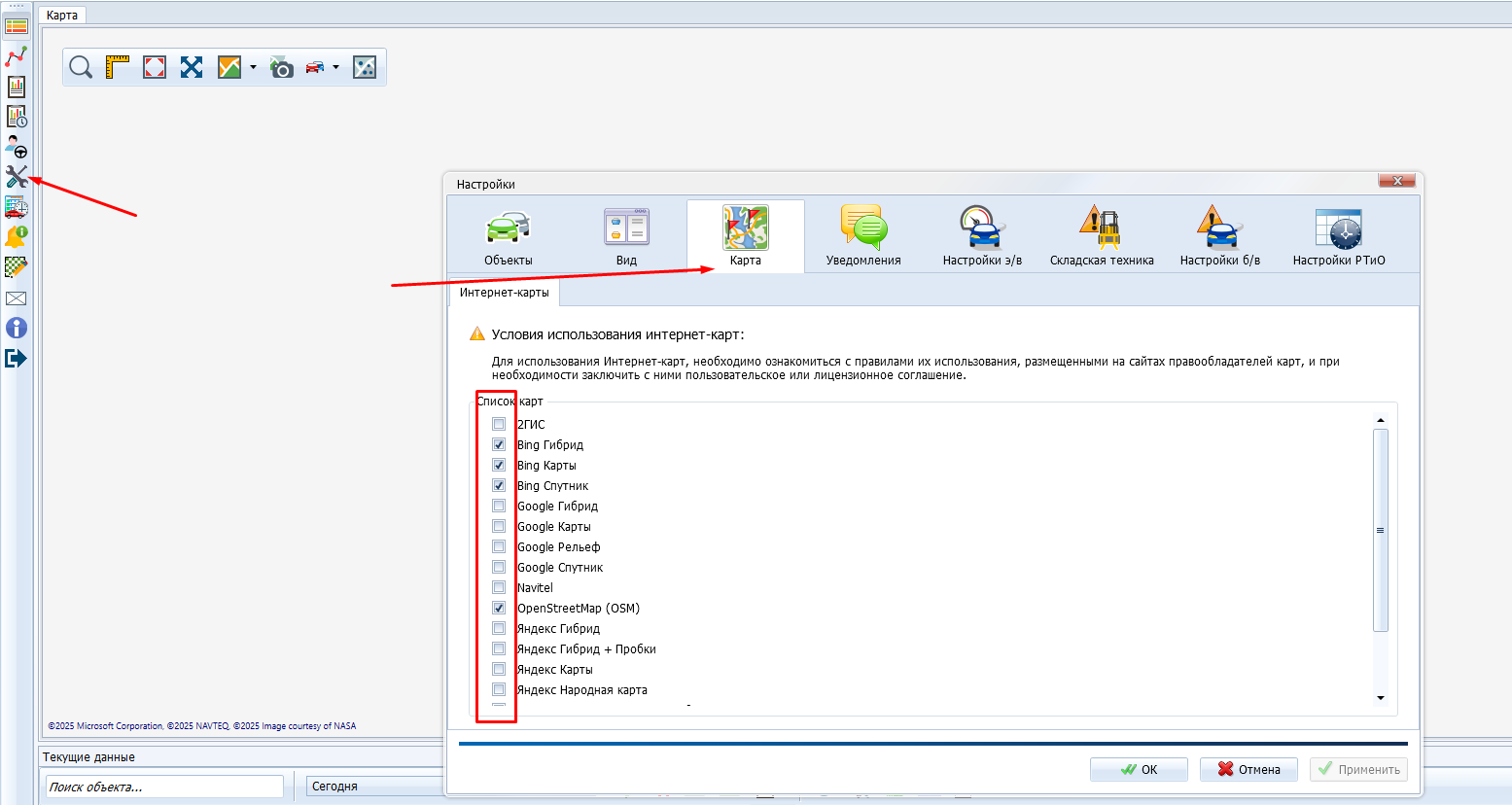Open settings via wrench and screwdriver icon
The width and height of the screenshot is (1512, 805).
click(17, 177)
